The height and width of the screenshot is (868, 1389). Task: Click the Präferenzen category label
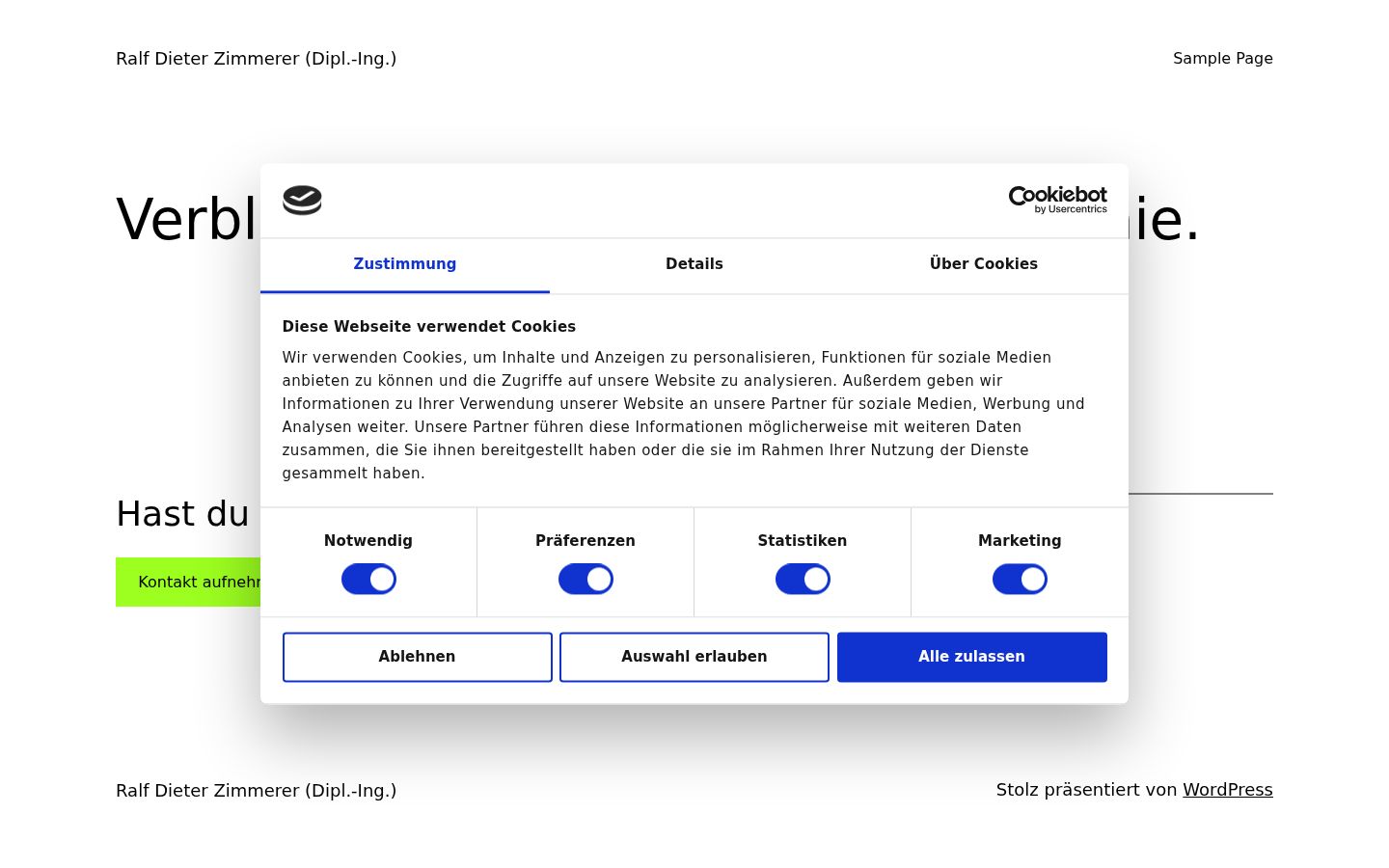(586, 541)
